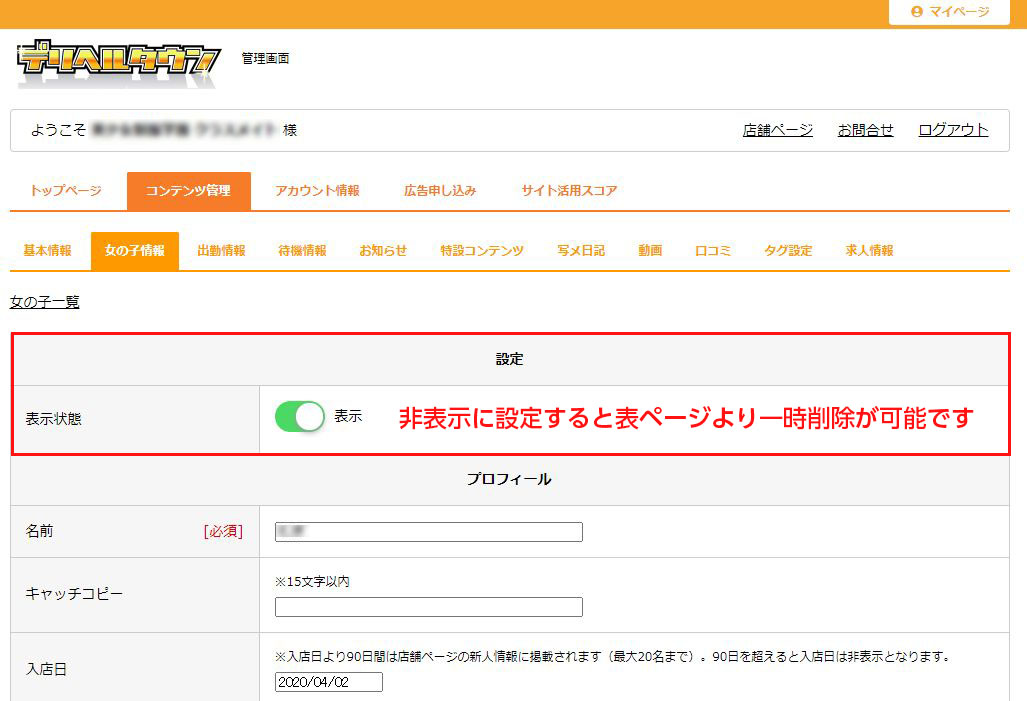Click the ログアウト link

pos(953,130)
